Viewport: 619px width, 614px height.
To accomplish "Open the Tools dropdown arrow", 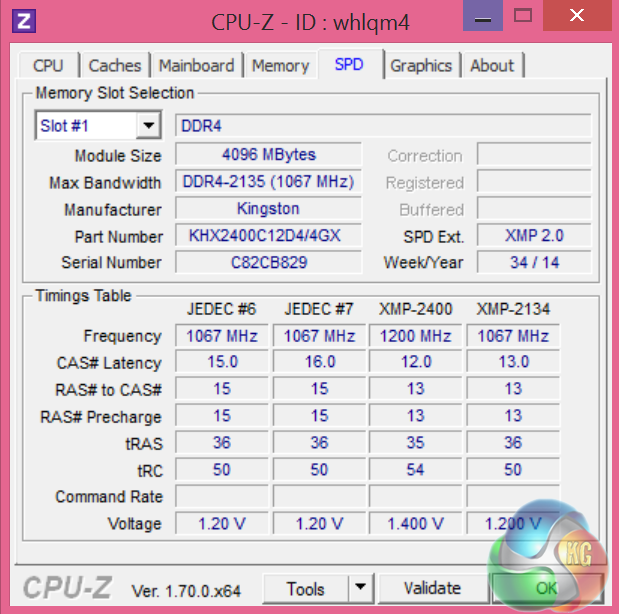I will click(360, 588).
